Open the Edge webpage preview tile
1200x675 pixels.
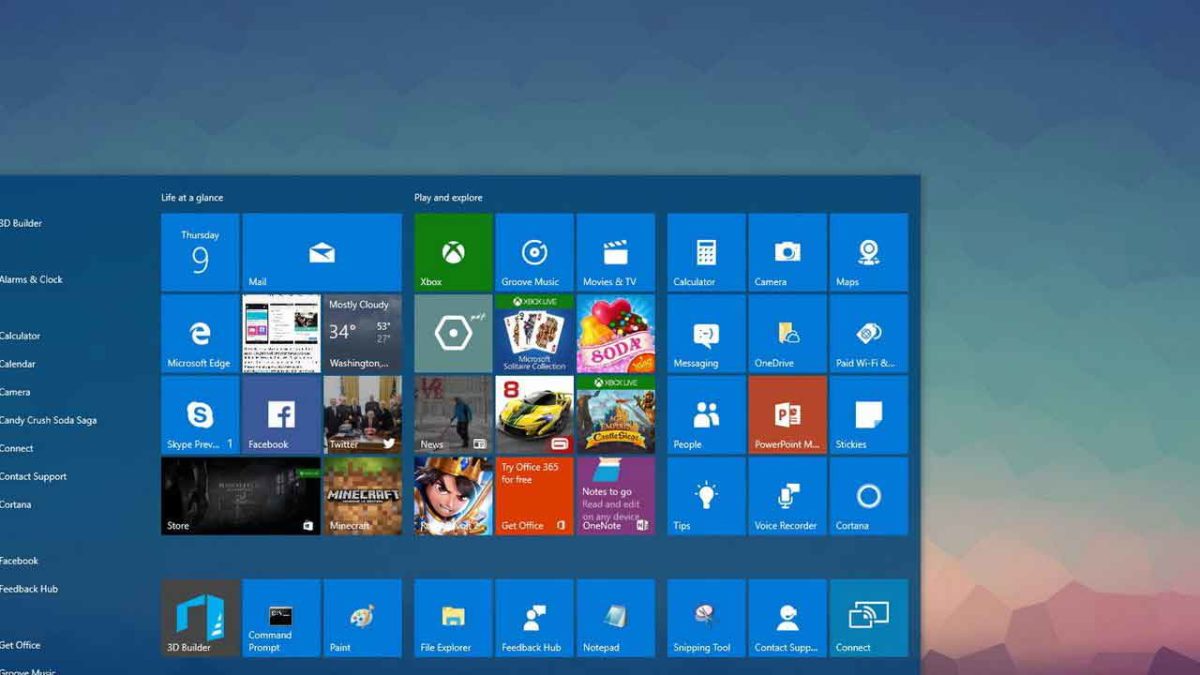281,333
